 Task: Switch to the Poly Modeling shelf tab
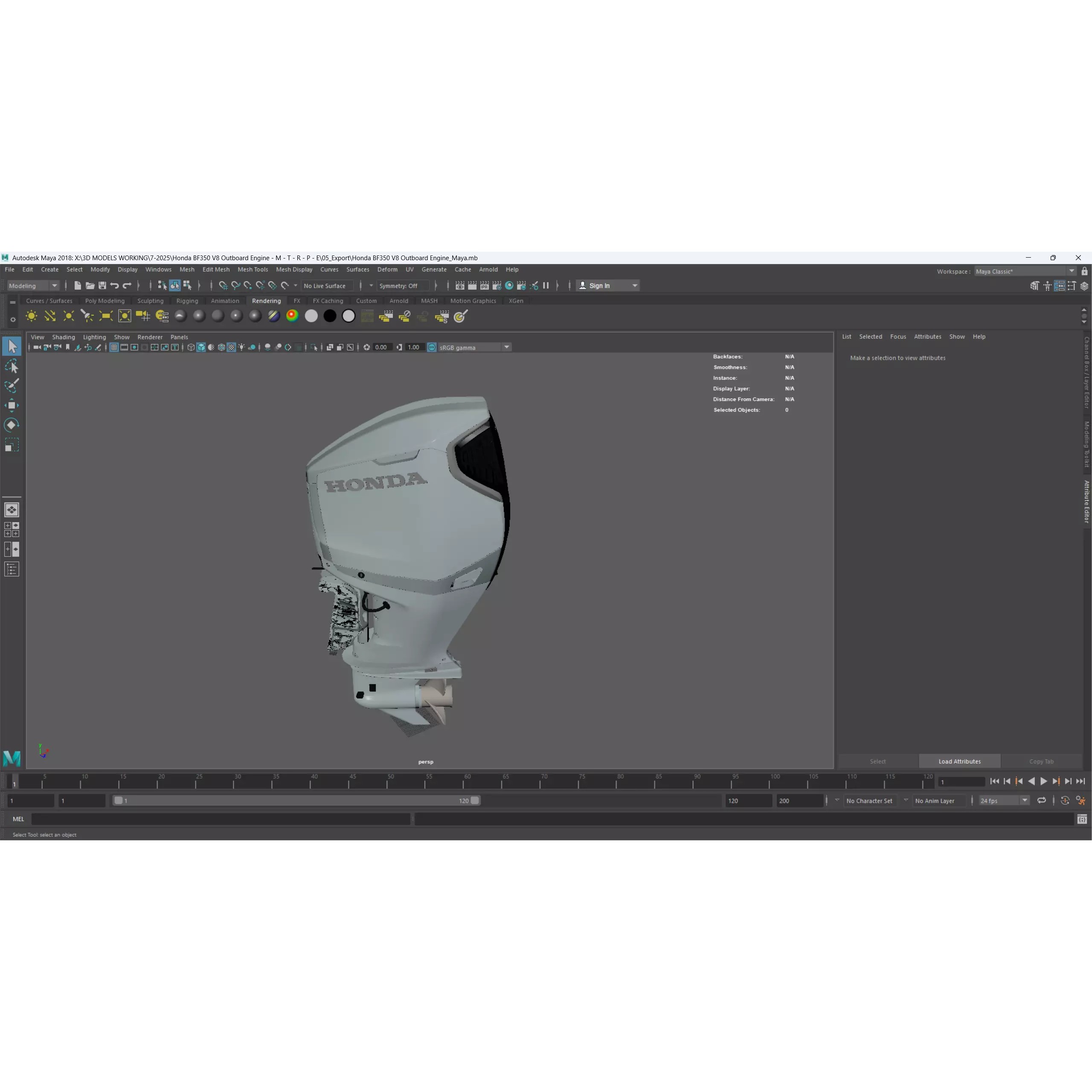(105, 301)
